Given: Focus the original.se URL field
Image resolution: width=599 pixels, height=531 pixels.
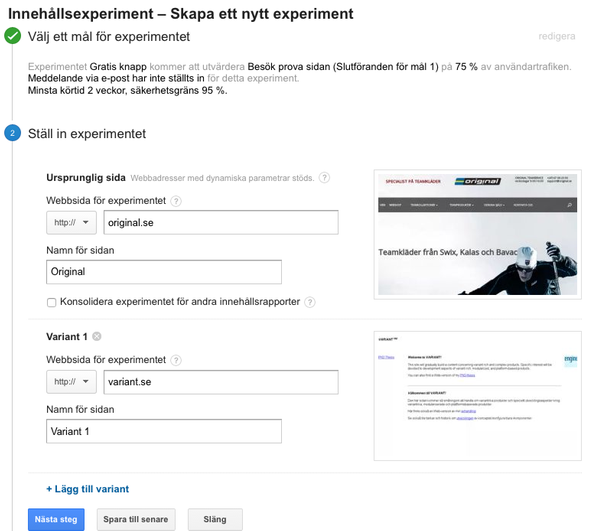Looking at the screenshot, I should tap(221, 222).
